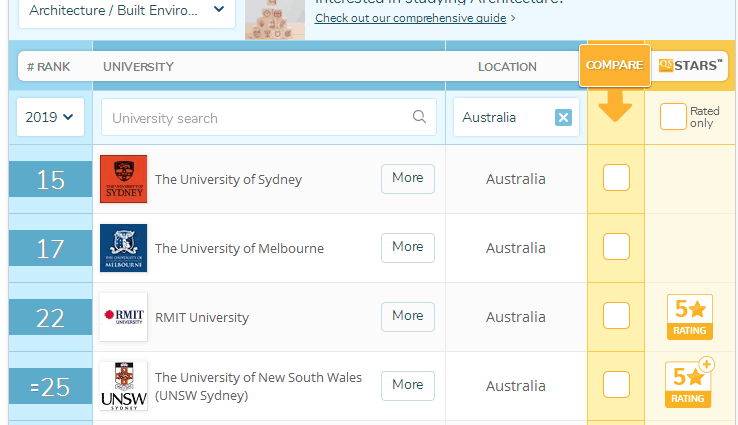Viewport: 738px width, 425px height.
Task: Check compare box for University of Sydney
Action: [x=616, y=177]
